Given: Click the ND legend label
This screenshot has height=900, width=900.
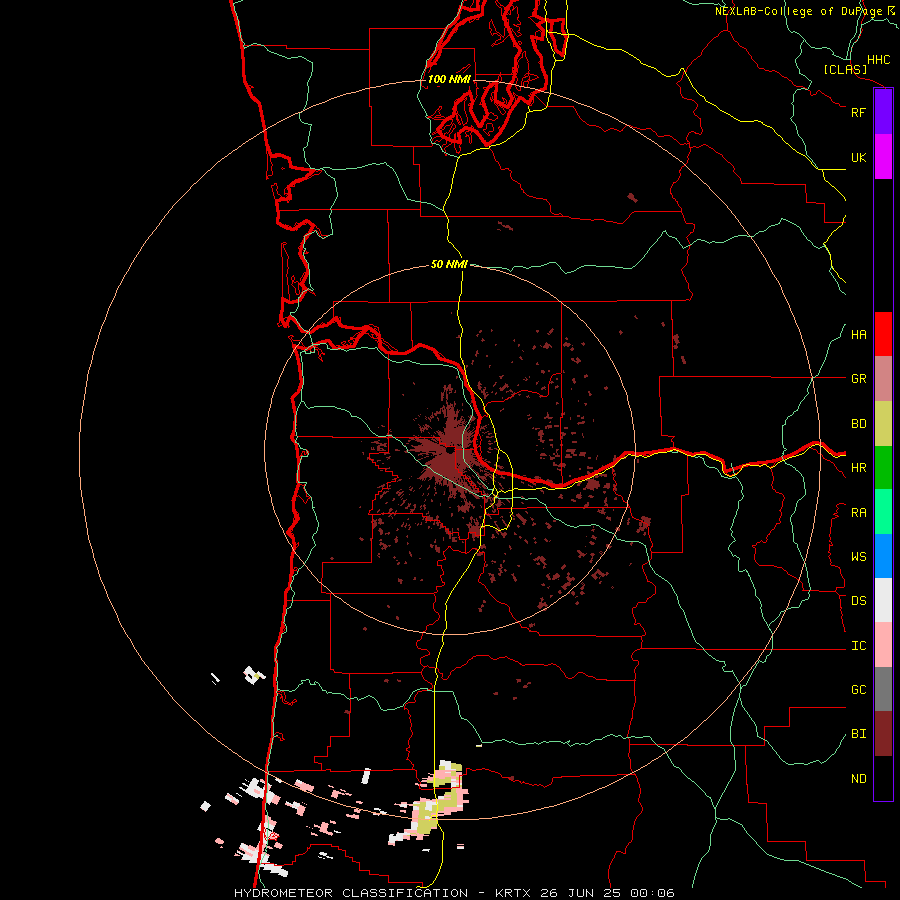Looking at the screenshot, I should pyautogui.click(x=858, y=779).
